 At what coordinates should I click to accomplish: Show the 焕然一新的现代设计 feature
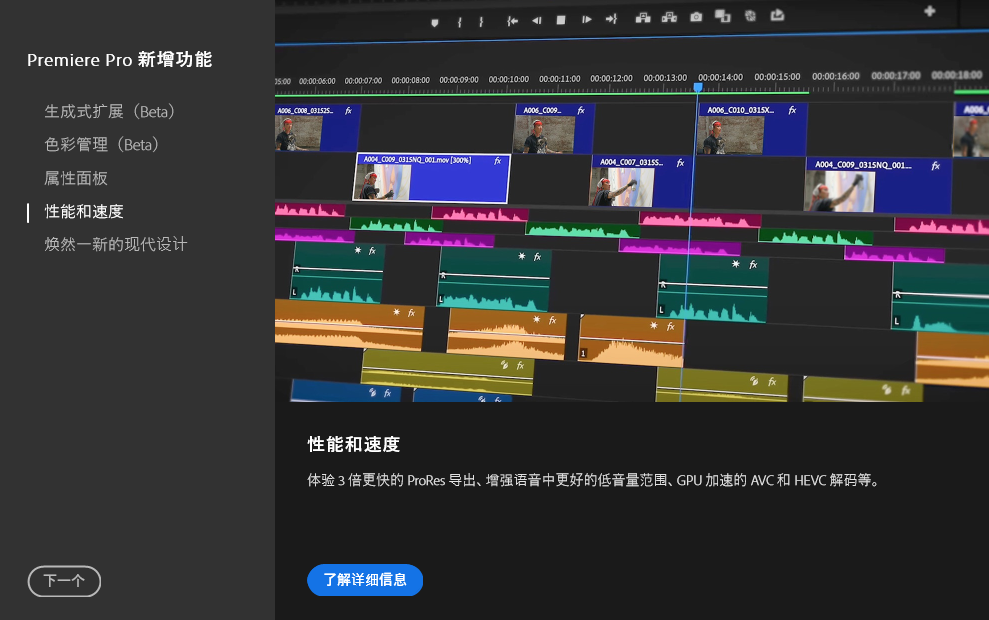pyautogui.click(x=115, y=244)
